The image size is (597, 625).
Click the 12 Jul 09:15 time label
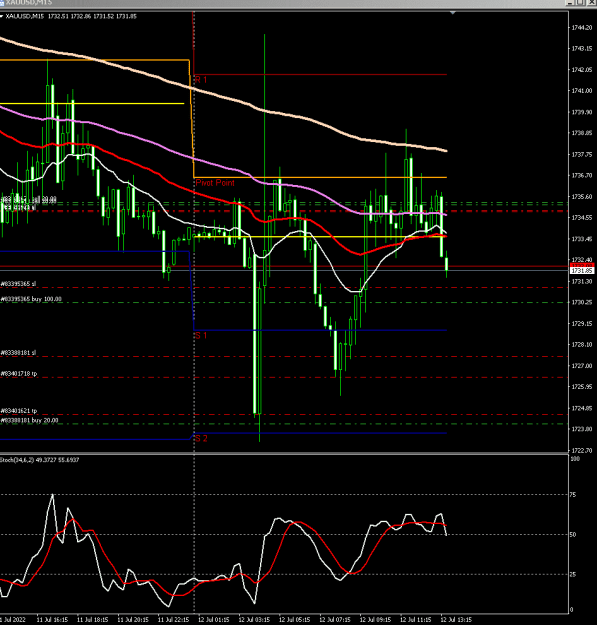coord(375,620)
